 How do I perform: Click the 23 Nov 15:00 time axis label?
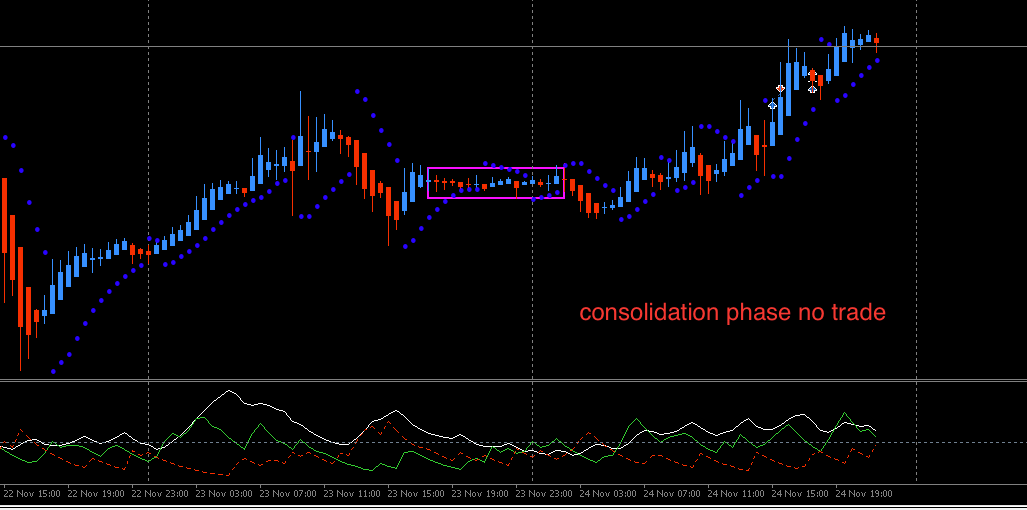pyautogui.click(x=416, y=493)
